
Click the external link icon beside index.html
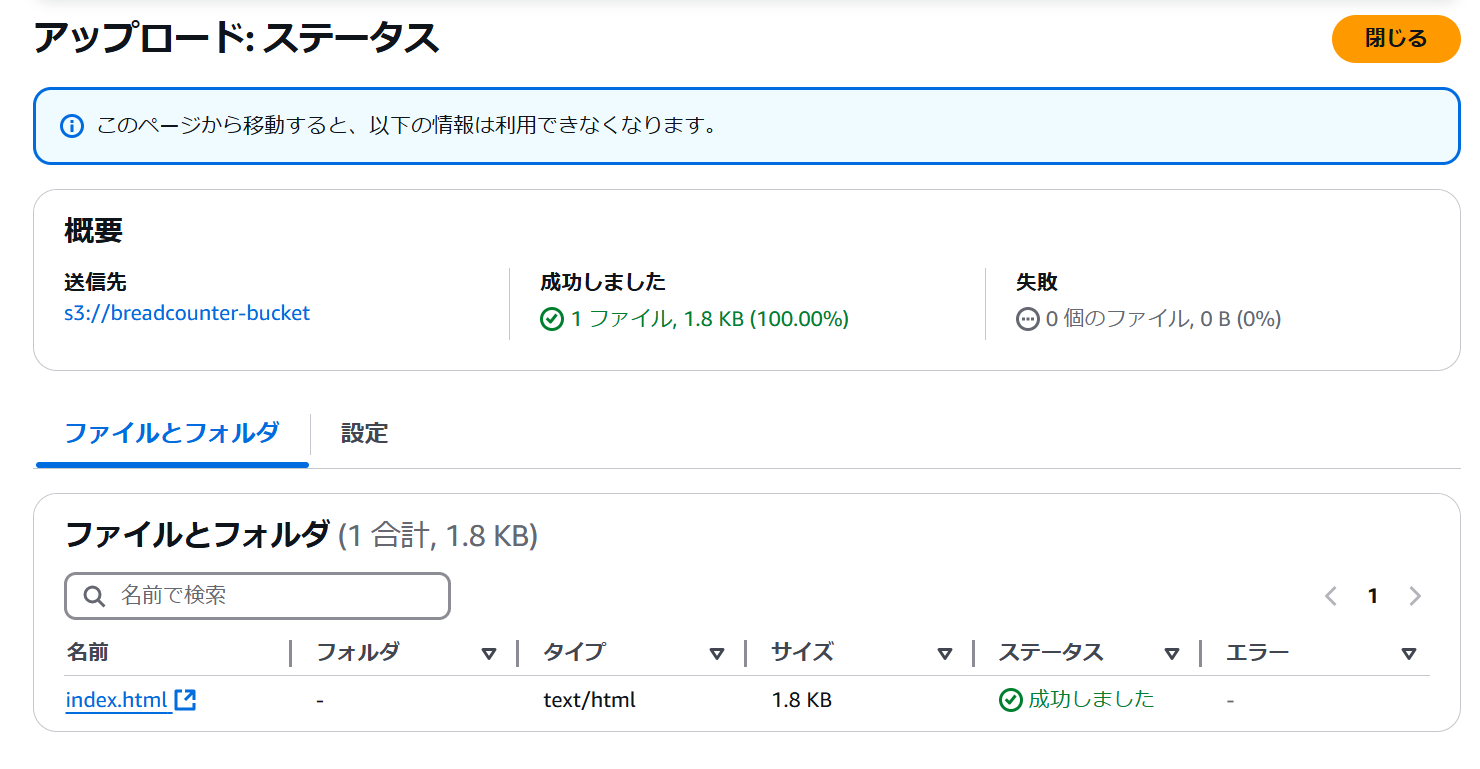coord(185,700)
